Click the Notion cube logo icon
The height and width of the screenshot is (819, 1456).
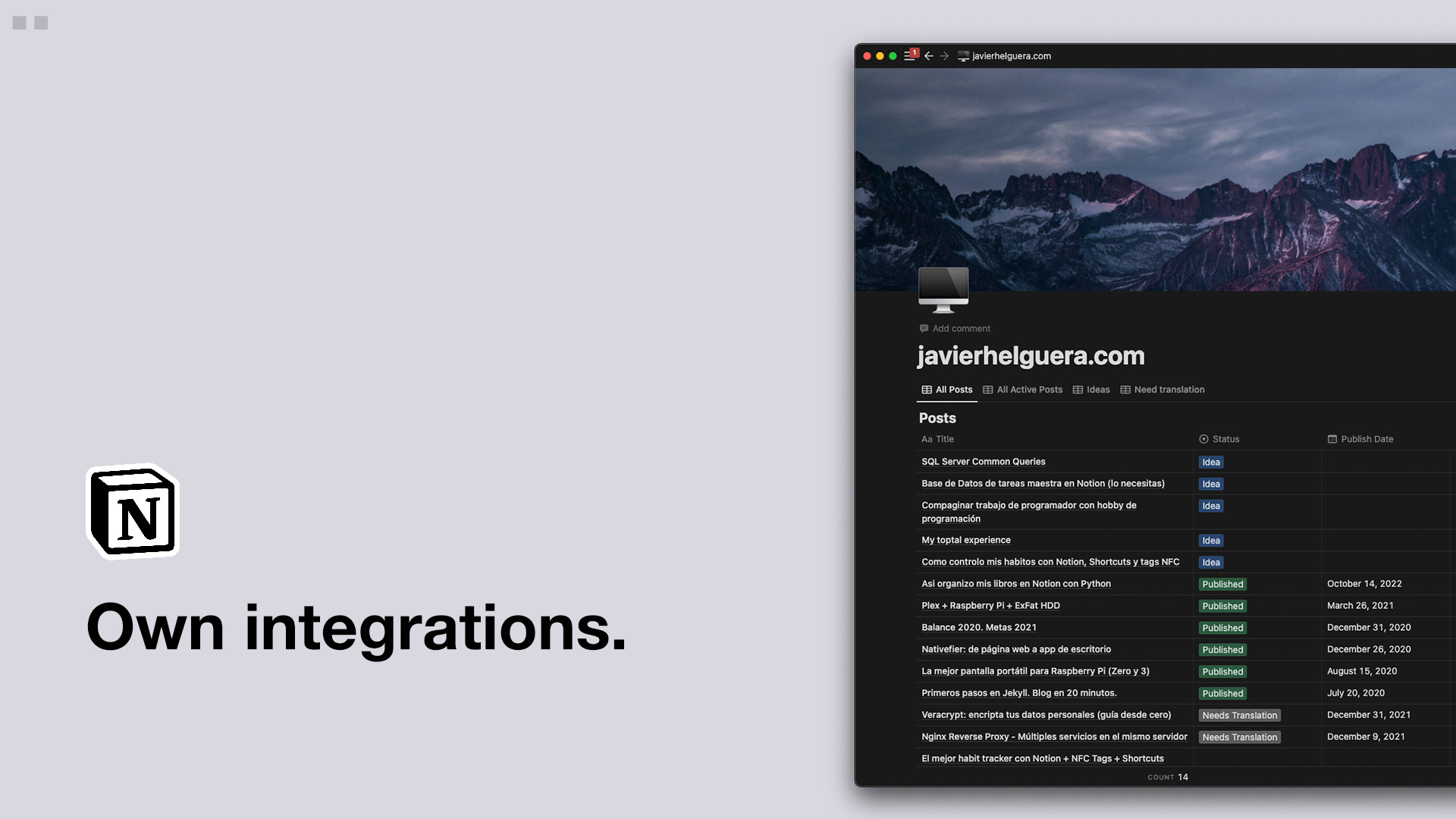[x=133, y=511]
